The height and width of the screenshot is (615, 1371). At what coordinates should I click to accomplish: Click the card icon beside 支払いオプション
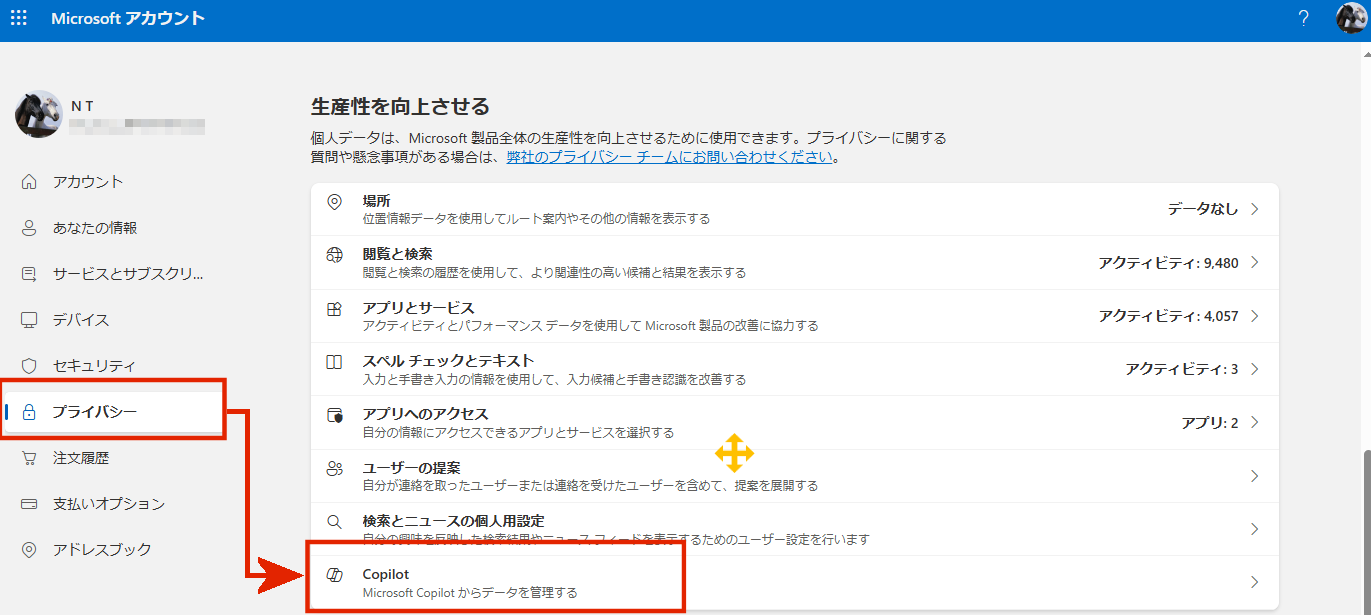(x=29, y=504)
